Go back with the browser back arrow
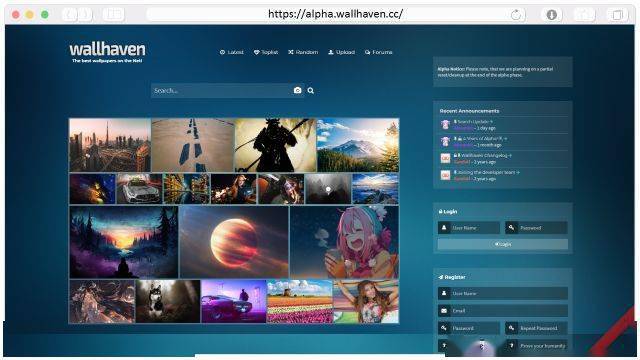640x360 pixels. (70, 15)
